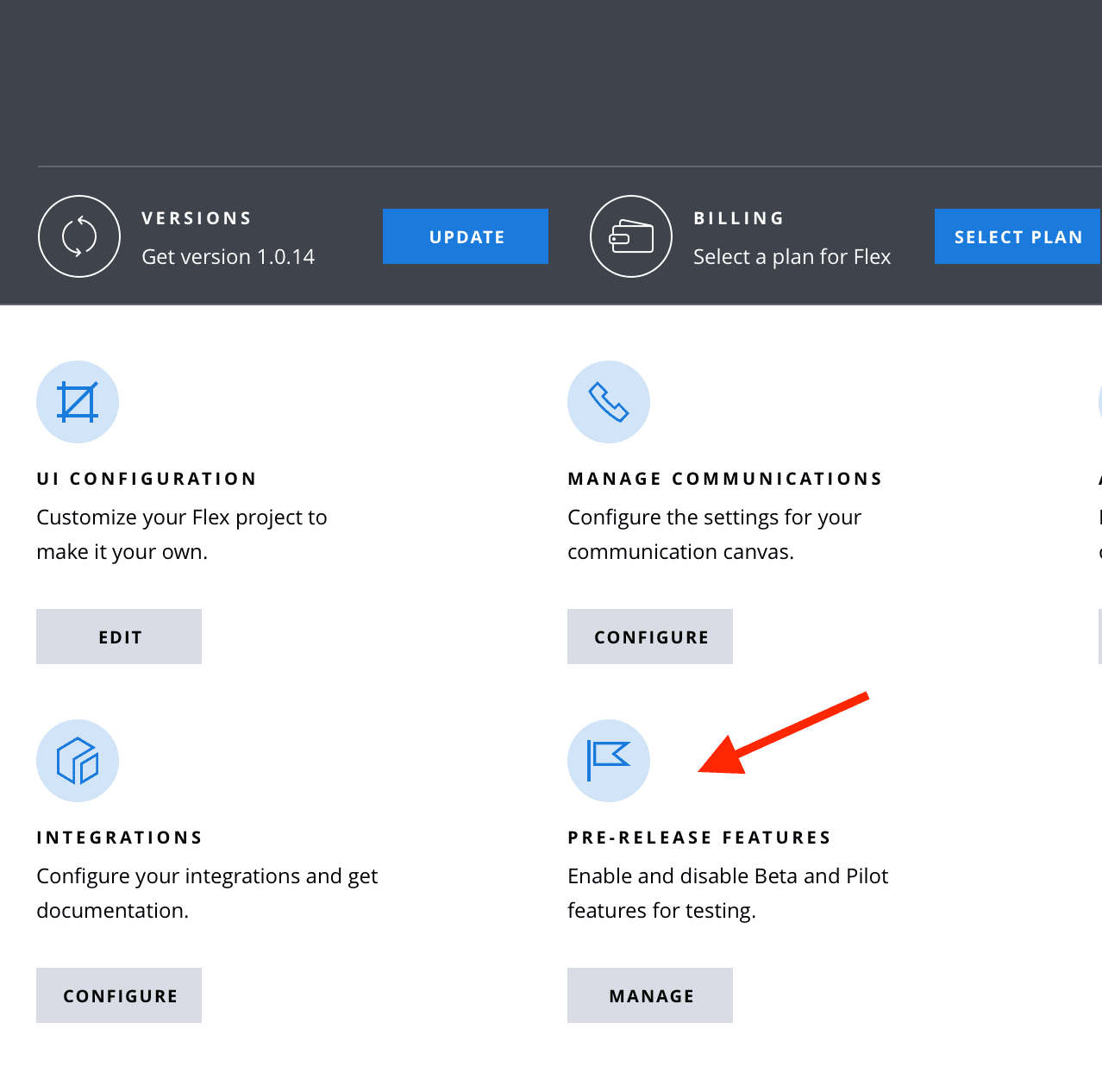Viewport: 1102px width, 1092px height.
Task: Click the Integrations cube icon
Action: tap(78, 761)
